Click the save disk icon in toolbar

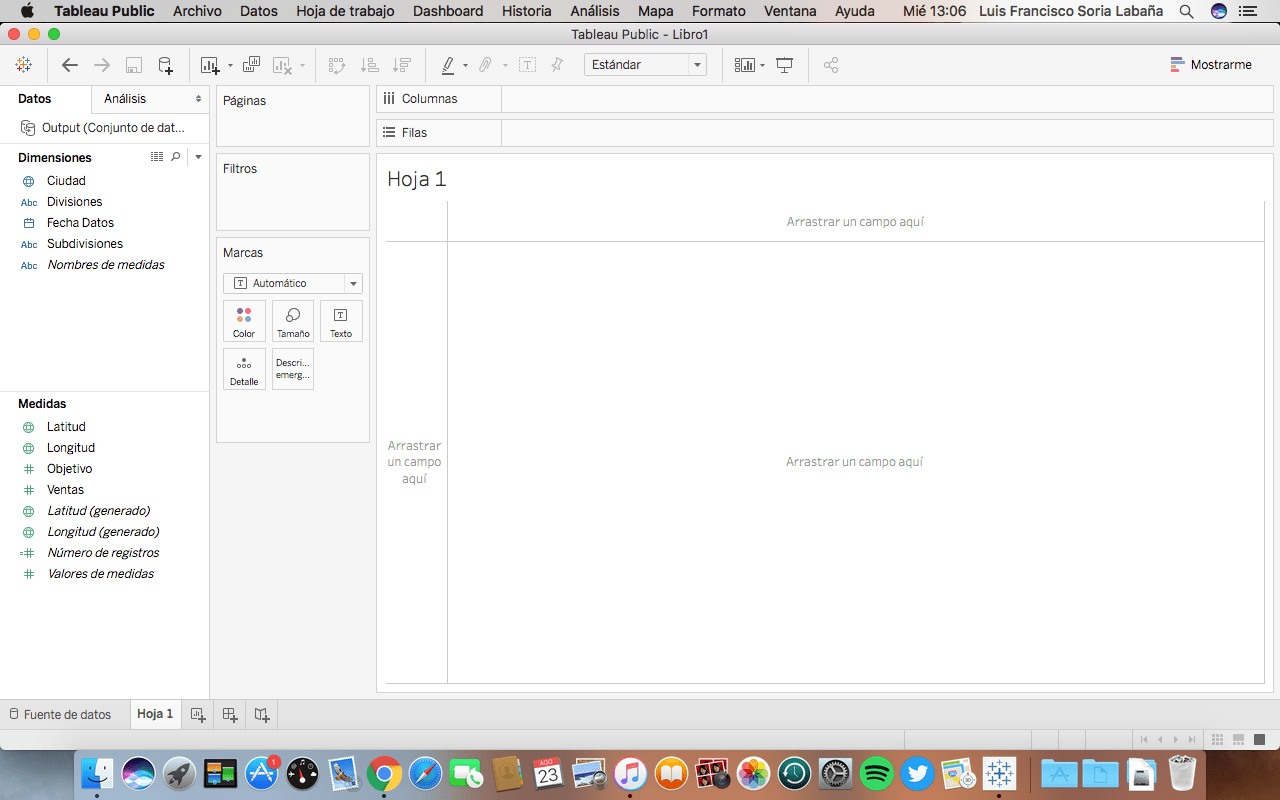pyautogui.click(x=134, y=65)
